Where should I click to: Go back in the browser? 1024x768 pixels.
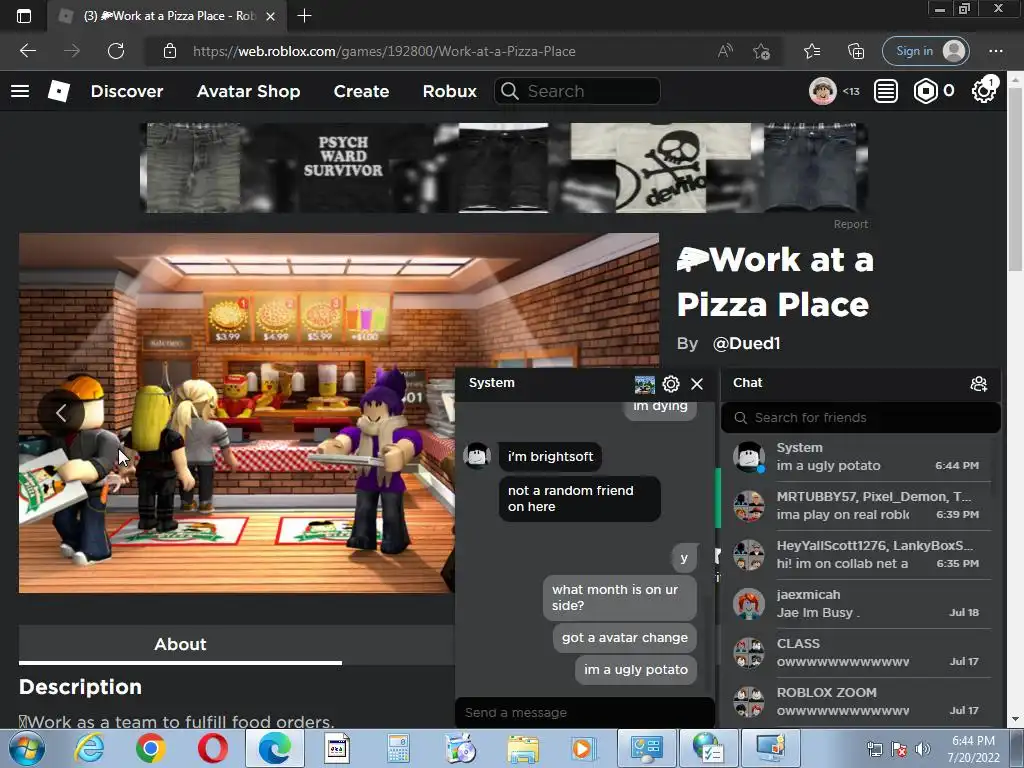click(27, 51)
